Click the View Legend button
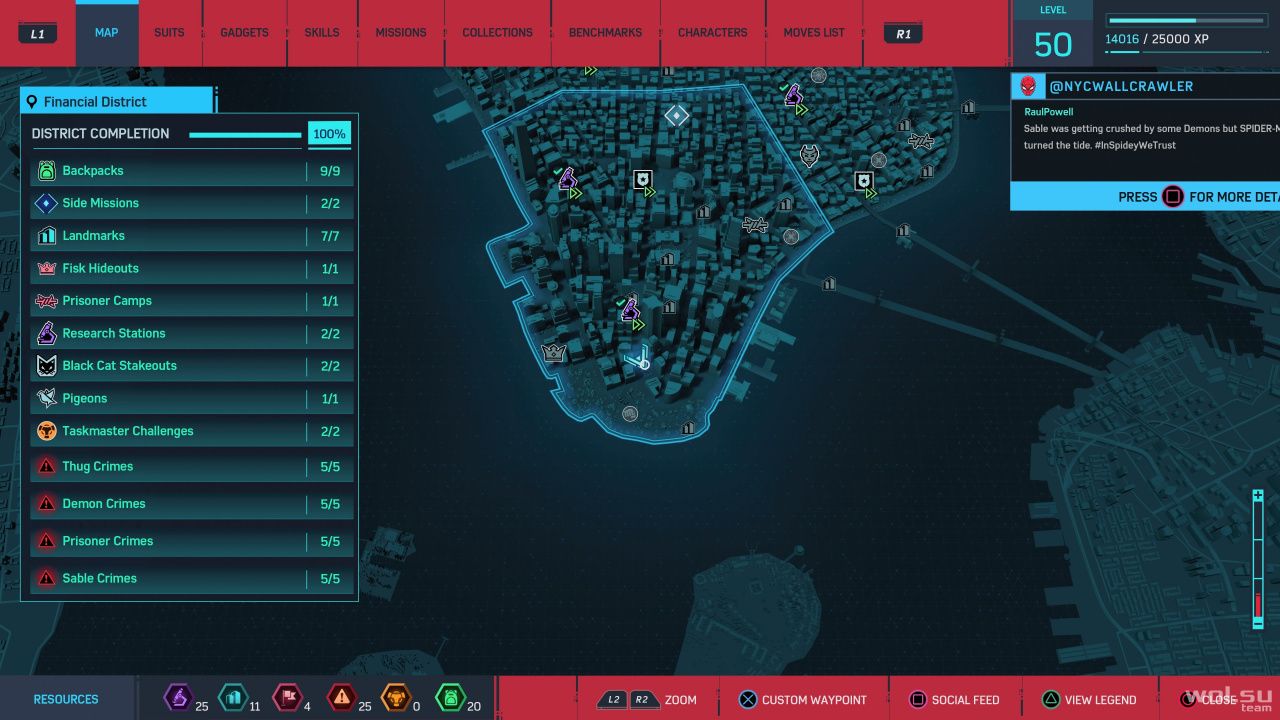The width and height of the screenshot is (1280, 720). 1090,700
